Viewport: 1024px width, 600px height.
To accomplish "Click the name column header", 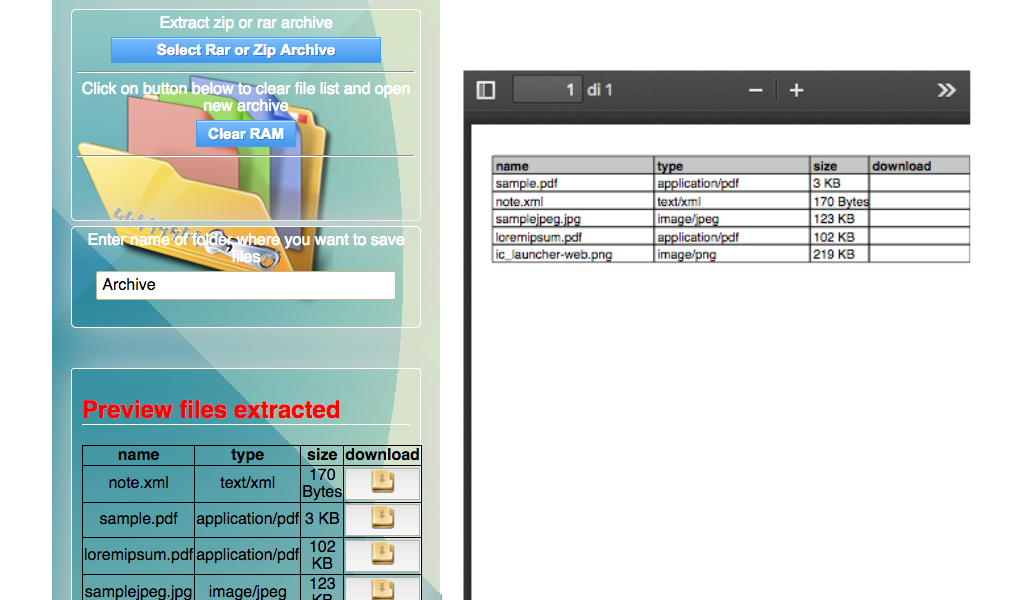I will pyautogui.click(x=138, y=454).
